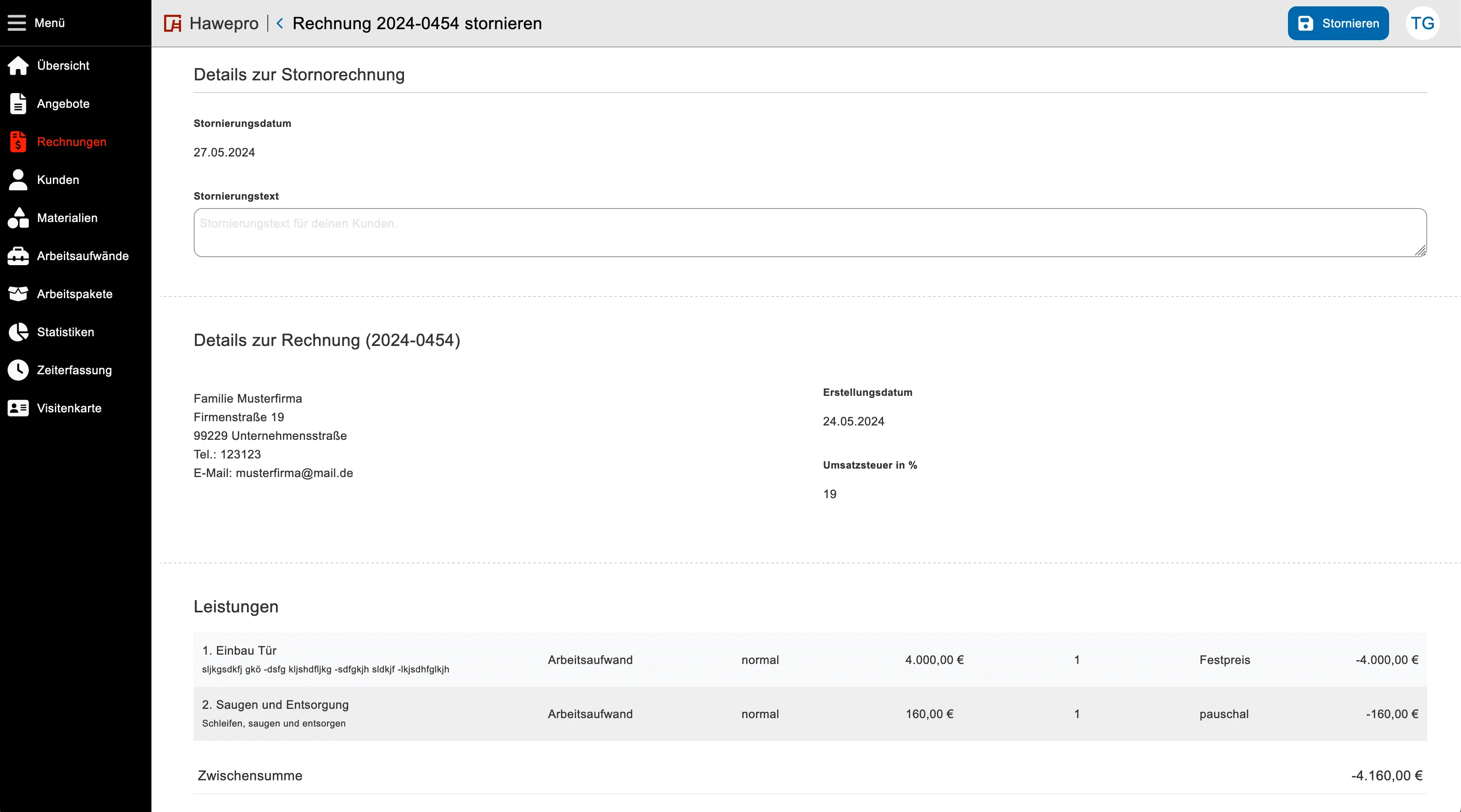Click the save disk icon in Stornieren

tap(1306, 23)
